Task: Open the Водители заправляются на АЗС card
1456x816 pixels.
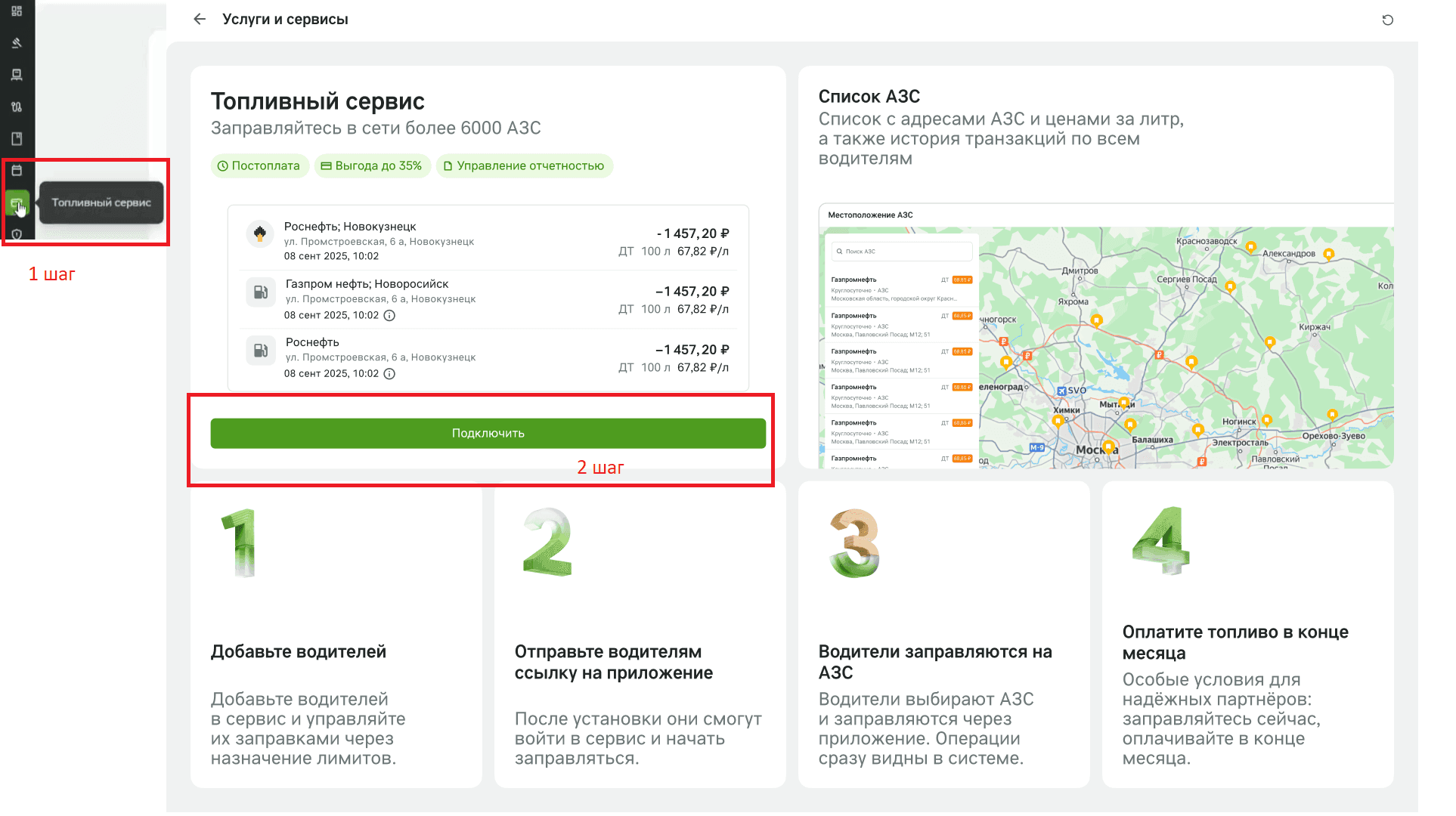Action: coord(944,635)
